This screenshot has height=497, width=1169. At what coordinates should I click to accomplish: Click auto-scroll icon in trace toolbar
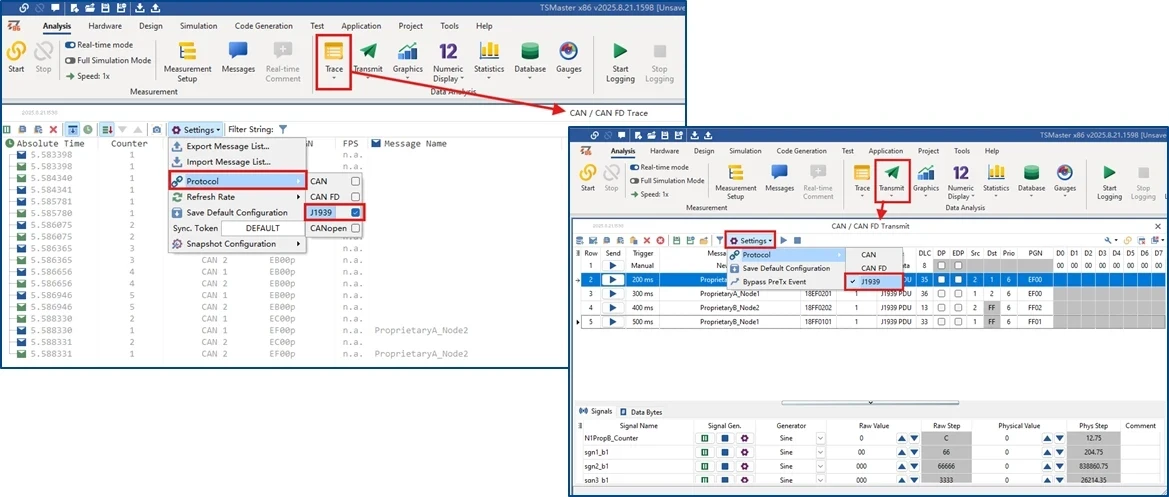(107, 130)
